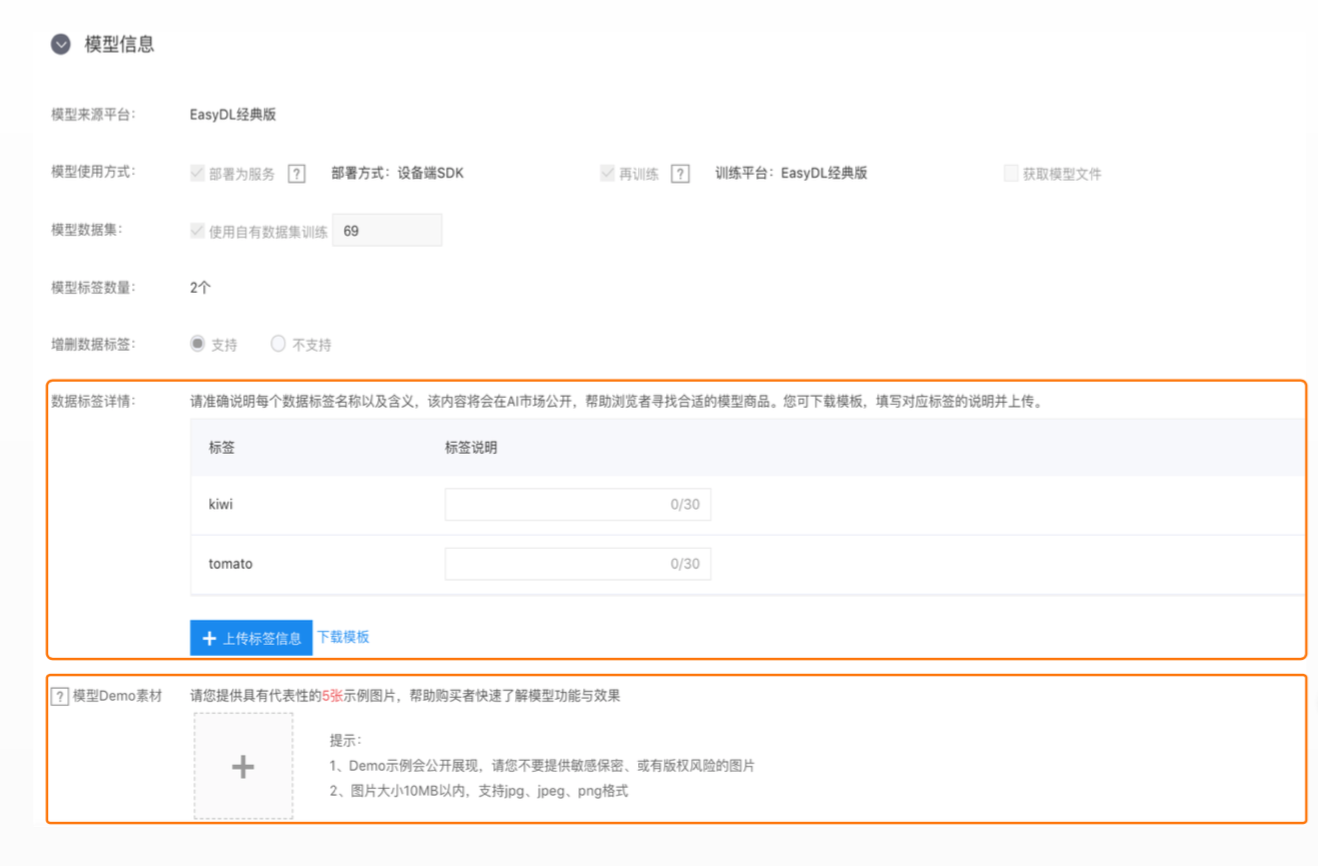Enable the 获取模型文件 checkbox
1318x866 pixels.
[1011, 173]
